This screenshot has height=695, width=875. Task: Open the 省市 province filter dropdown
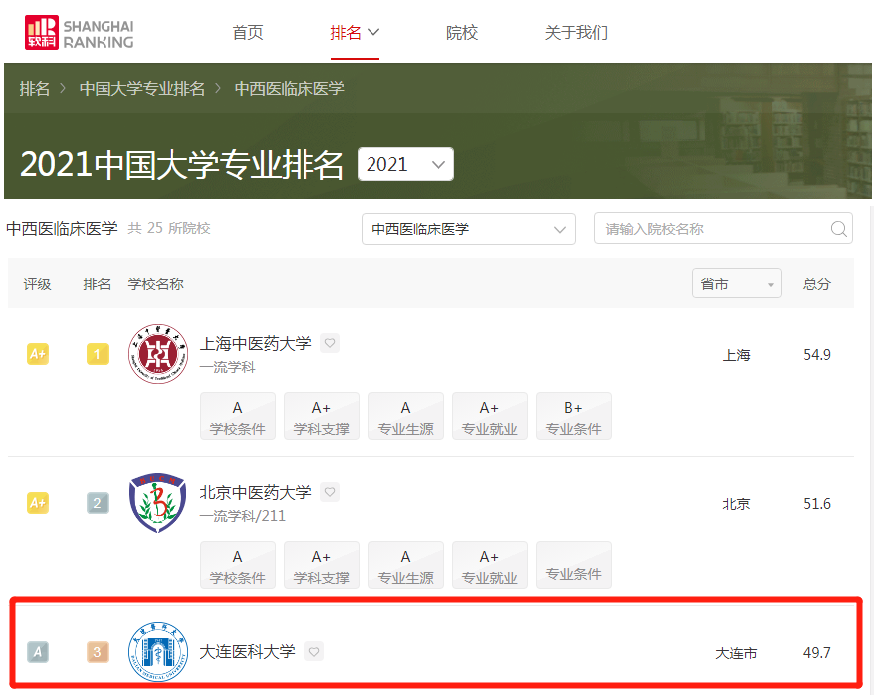(x=737, y=283)
